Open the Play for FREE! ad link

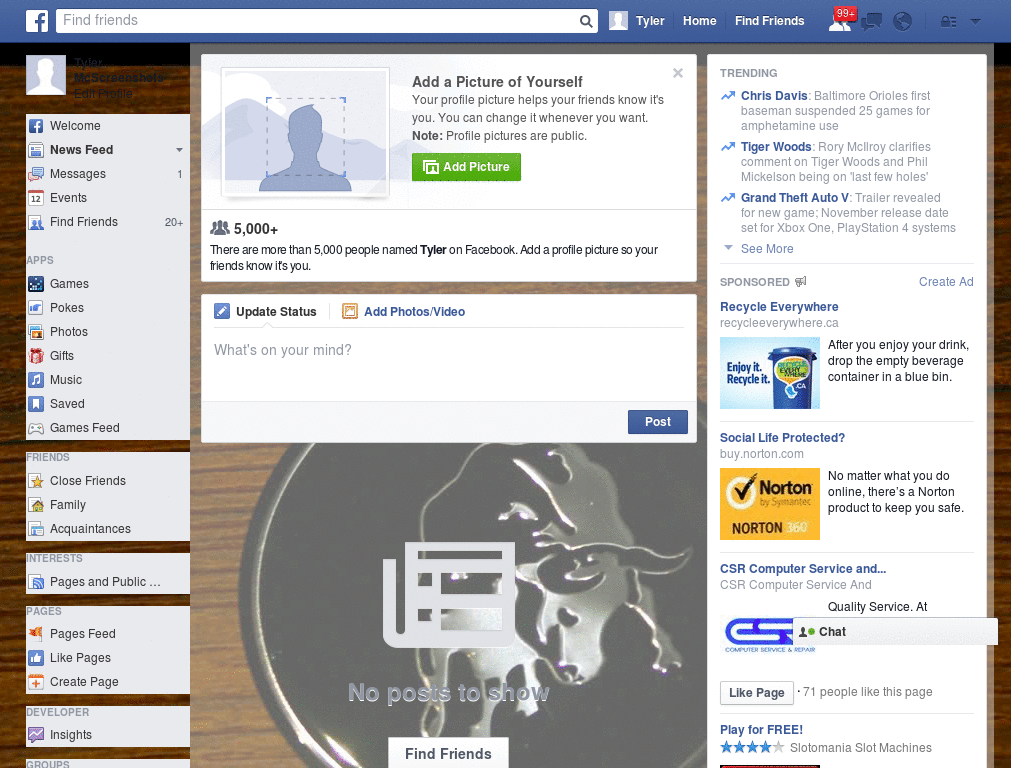click(761, 730)
